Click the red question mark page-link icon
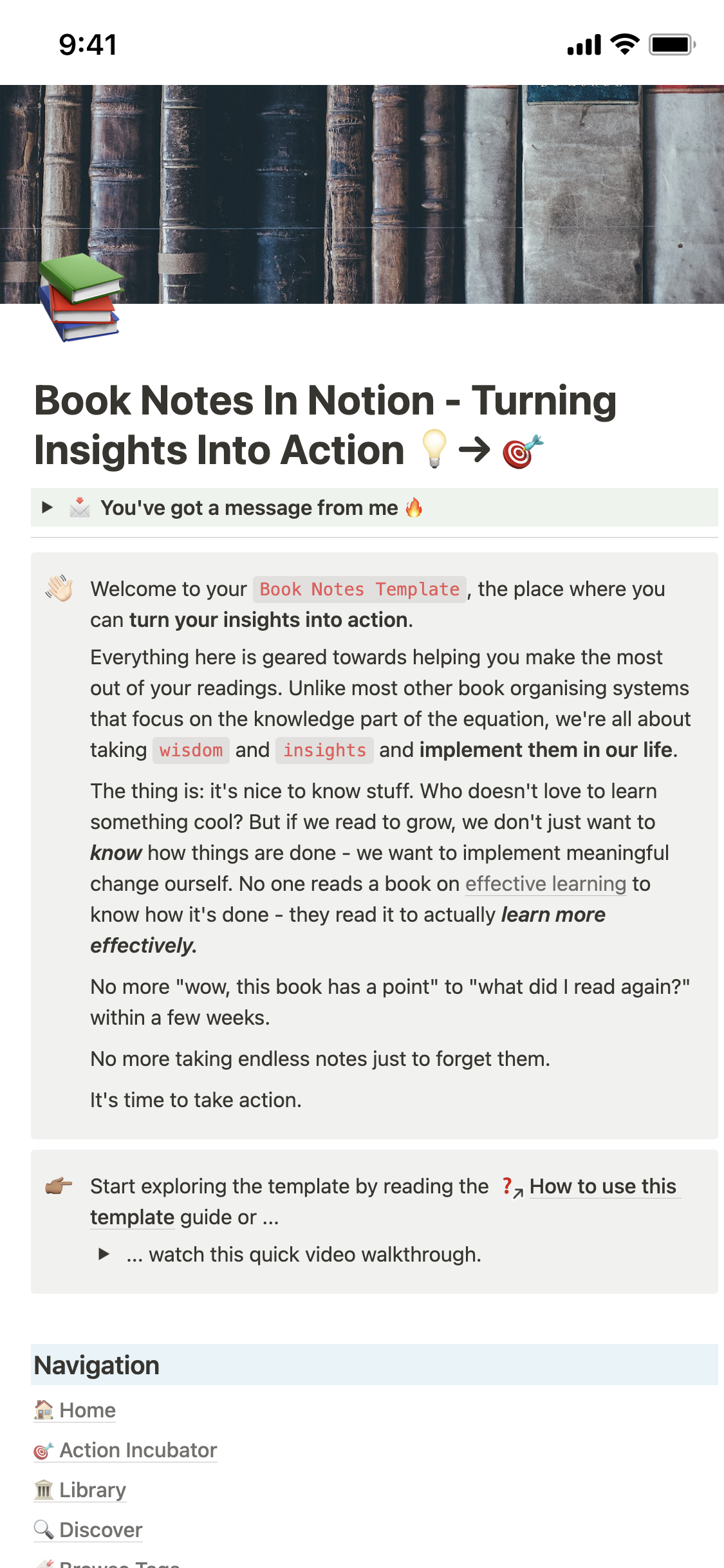The width and height of the screenshot is (724, 1568). click(511, 1186)
